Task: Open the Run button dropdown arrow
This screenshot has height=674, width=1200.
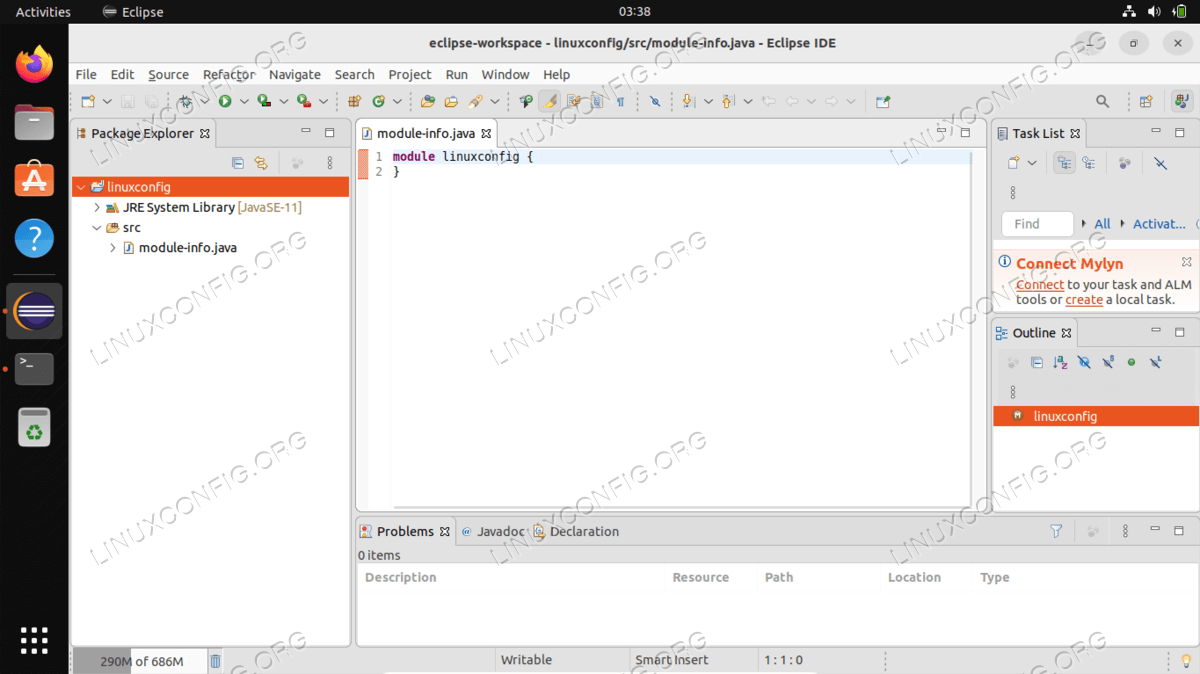Action: coord(244,101)
